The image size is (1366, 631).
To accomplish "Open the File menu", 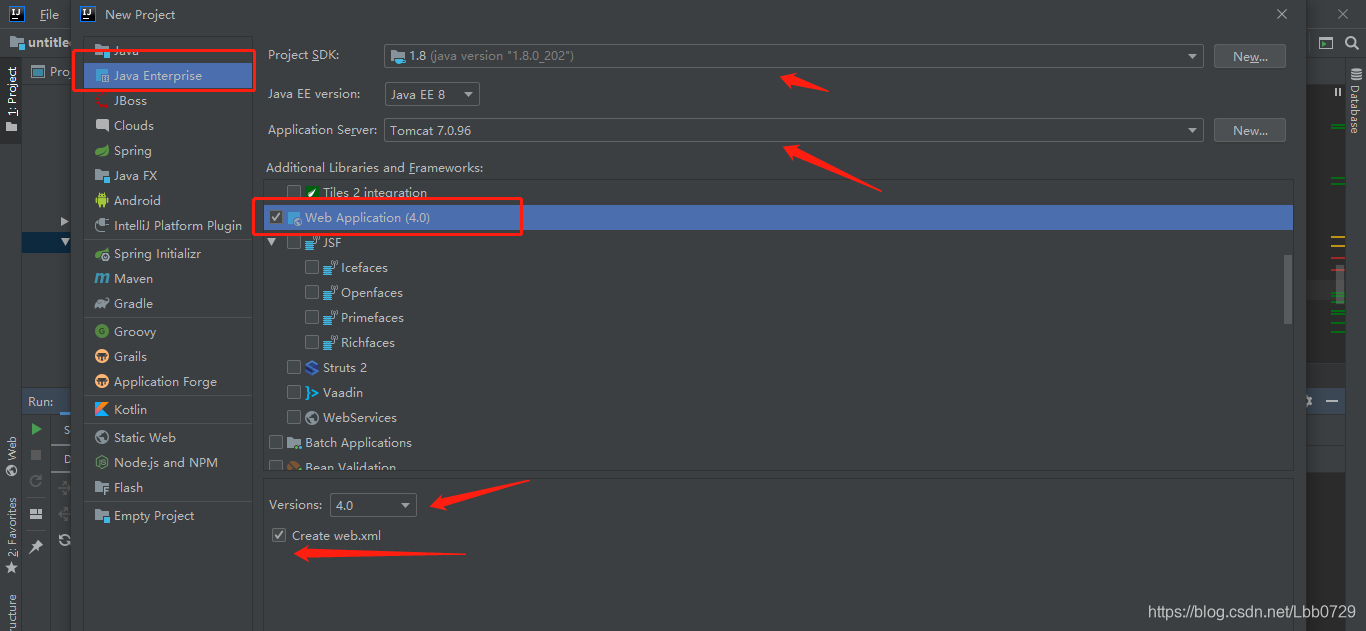I will 49,15.
